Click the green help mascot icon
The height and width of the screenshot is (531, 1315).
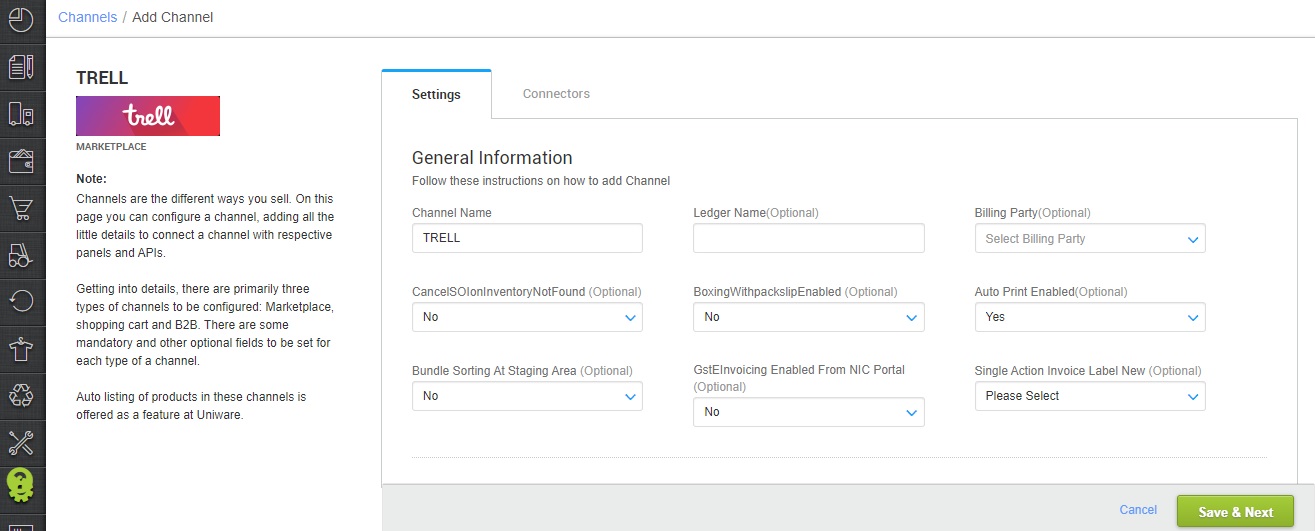[x=21, y=487]
